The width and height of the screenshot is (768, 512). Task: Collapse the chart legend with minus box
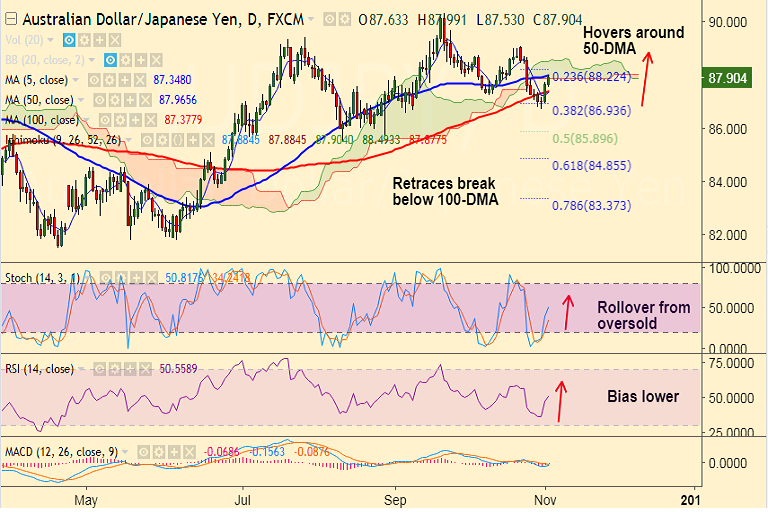click(11, 19)
